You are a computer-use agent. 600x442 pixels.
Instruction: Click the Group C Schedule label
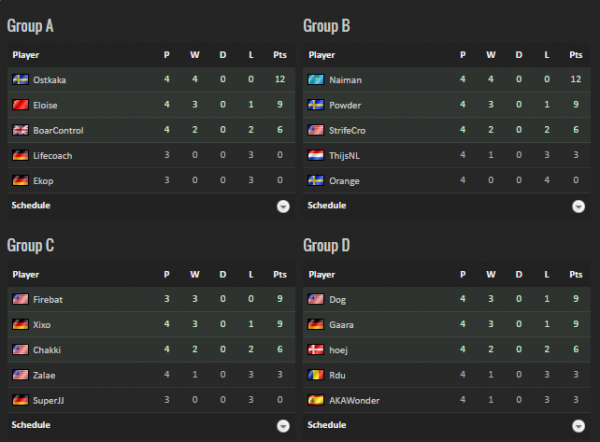(x=31, y=425)
